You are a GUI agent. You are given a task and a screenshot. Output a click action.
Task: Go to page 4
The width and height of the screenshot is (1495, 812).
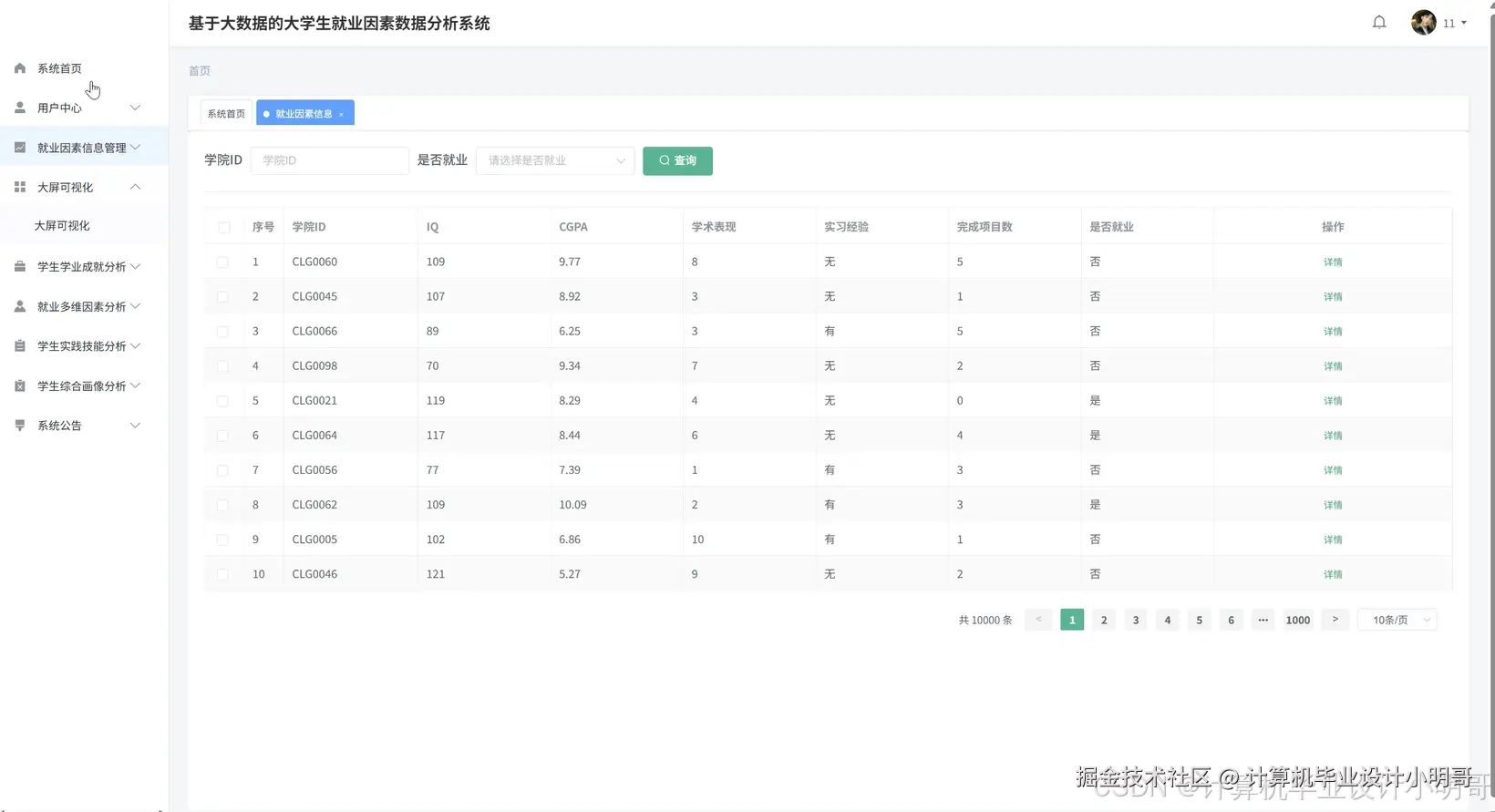pos(1168,620)
